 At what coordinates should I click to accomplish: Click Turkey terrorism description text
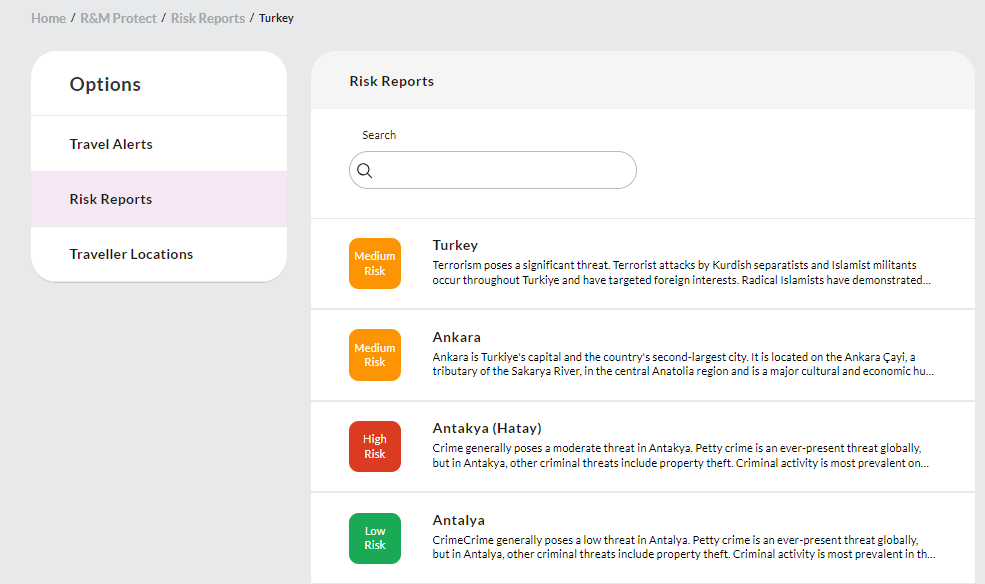(x=682, y=273)
